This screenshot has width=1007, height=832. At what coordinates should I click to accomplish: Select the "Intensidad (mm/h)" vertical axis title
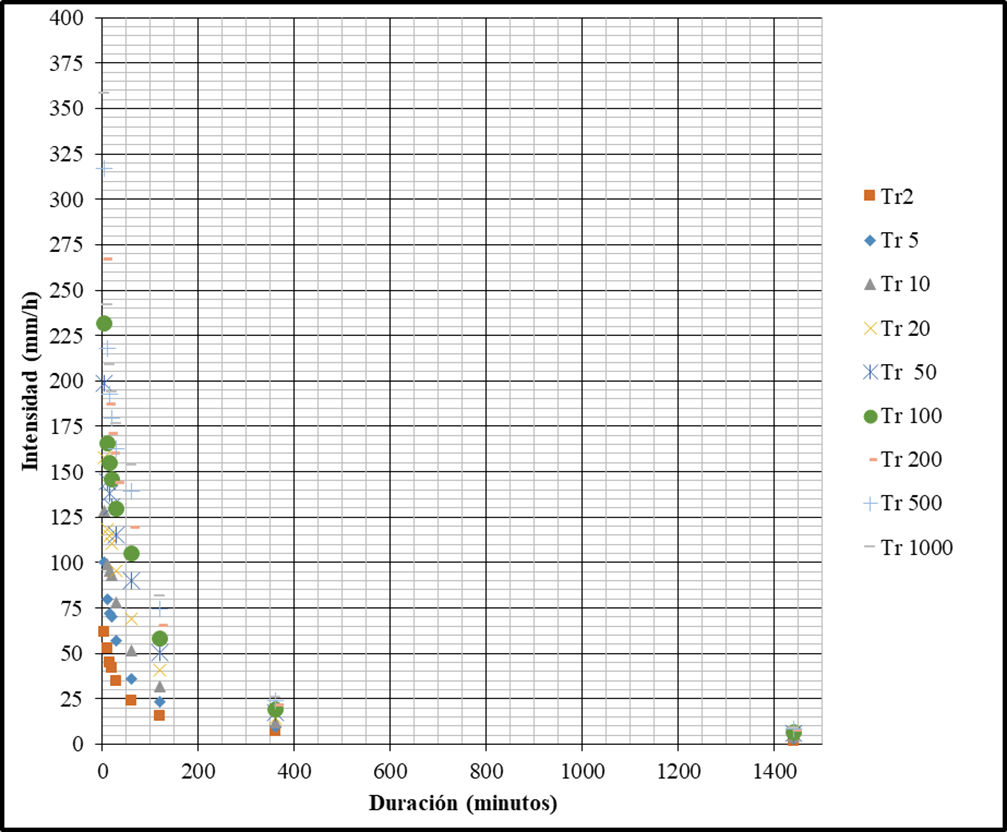coord(31,380)
